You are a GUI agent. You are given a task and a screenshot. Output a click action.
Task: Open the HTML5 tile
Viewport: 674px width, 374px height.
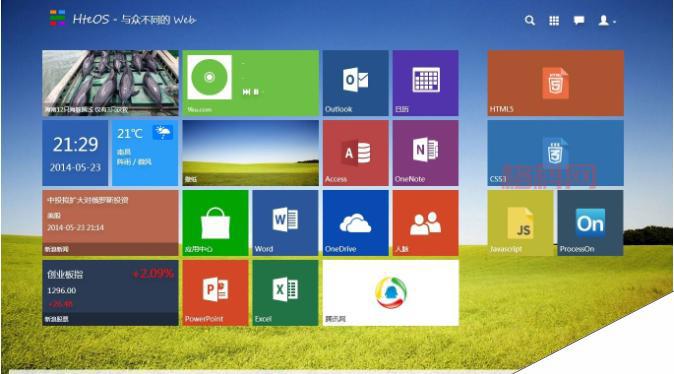(555, 83)
